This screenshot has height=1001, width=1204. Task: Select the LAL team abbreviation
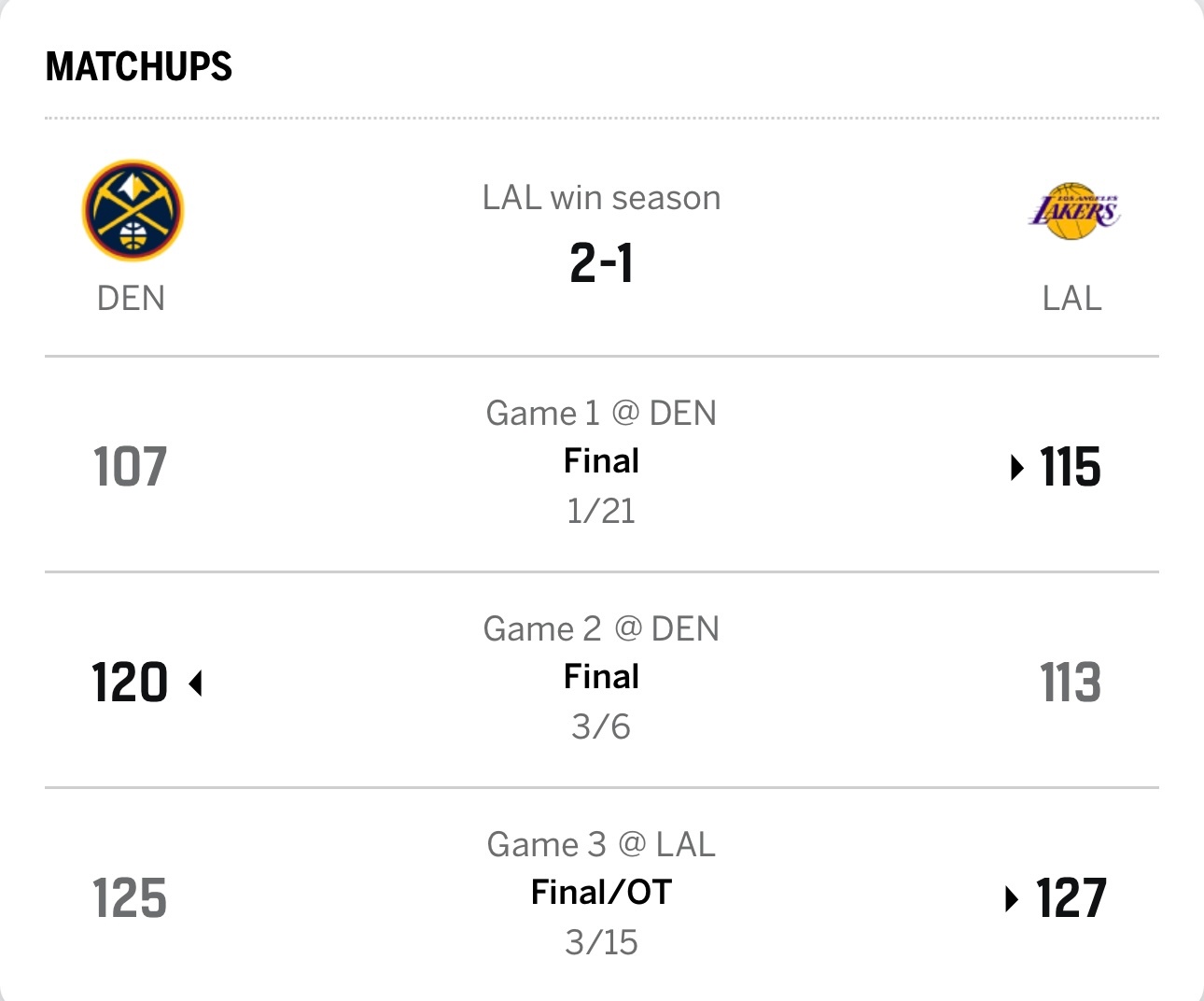[1071, 299]
